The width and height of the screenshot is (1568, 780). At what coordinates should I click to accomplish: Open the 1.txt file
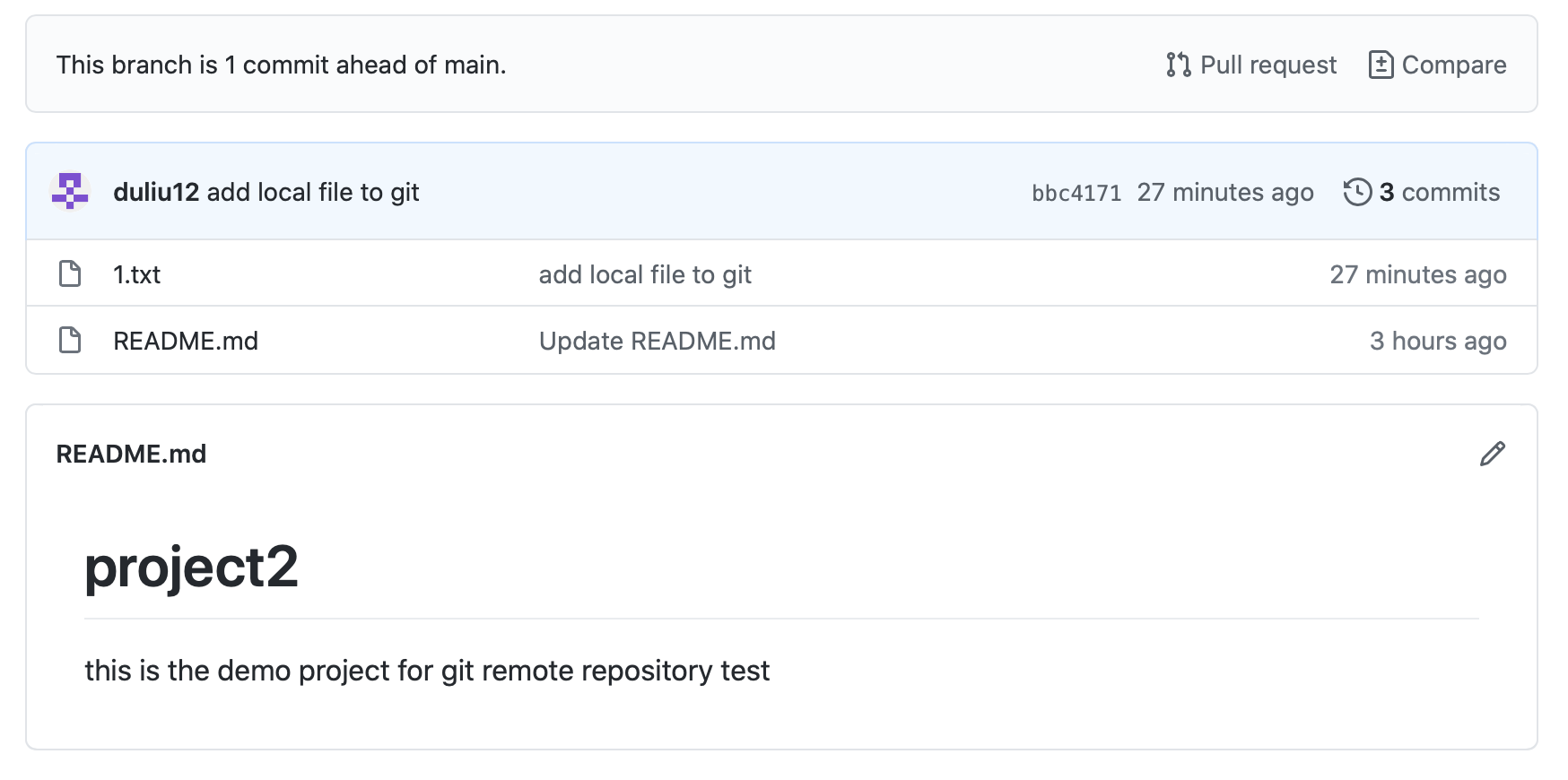137,274
